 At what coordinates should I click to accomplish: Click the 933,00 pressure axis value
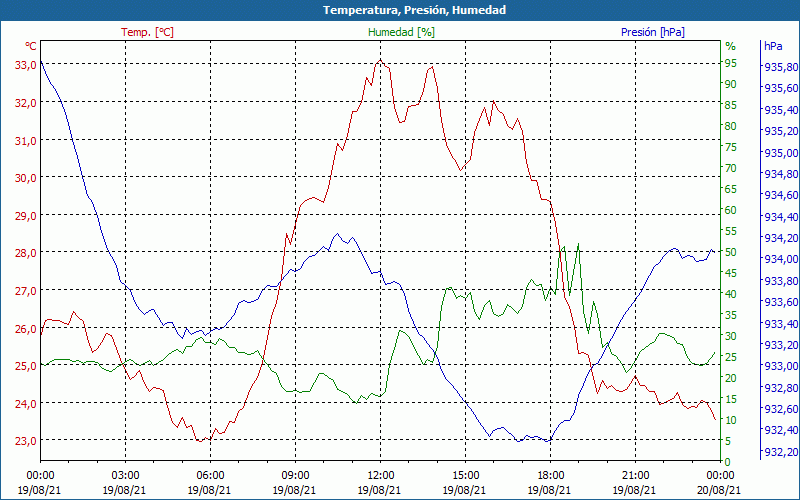781,366
